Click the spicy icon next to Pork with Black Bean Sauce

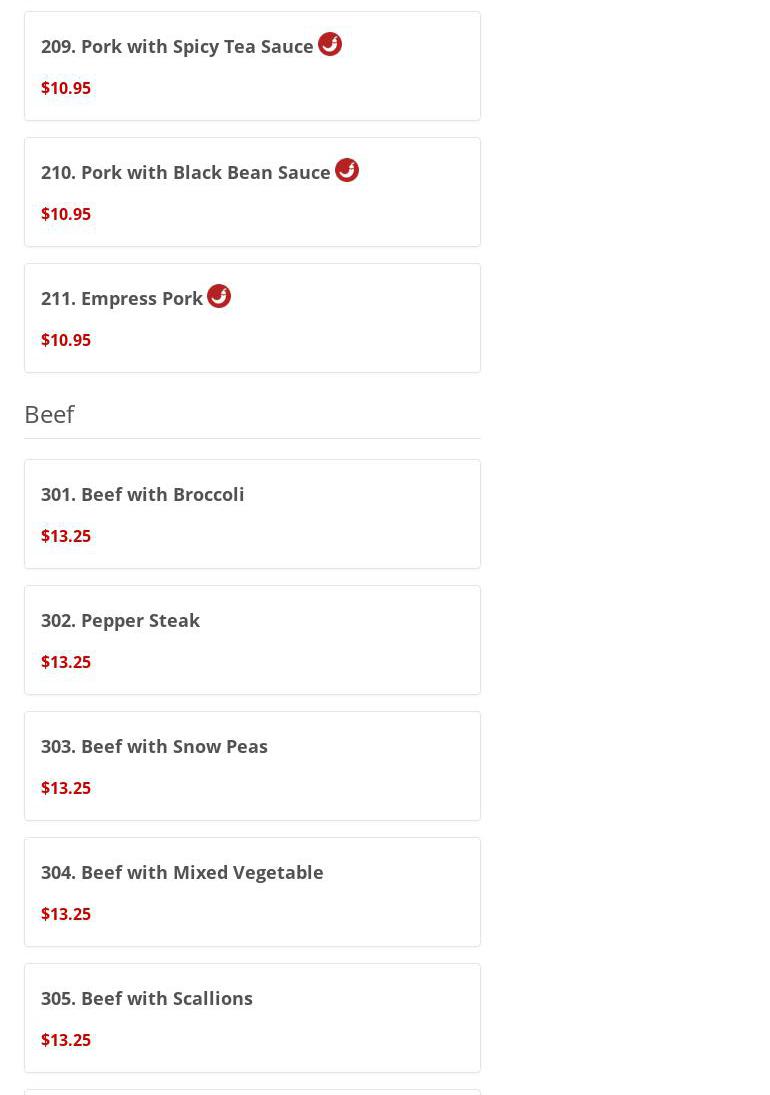[347, 170]
